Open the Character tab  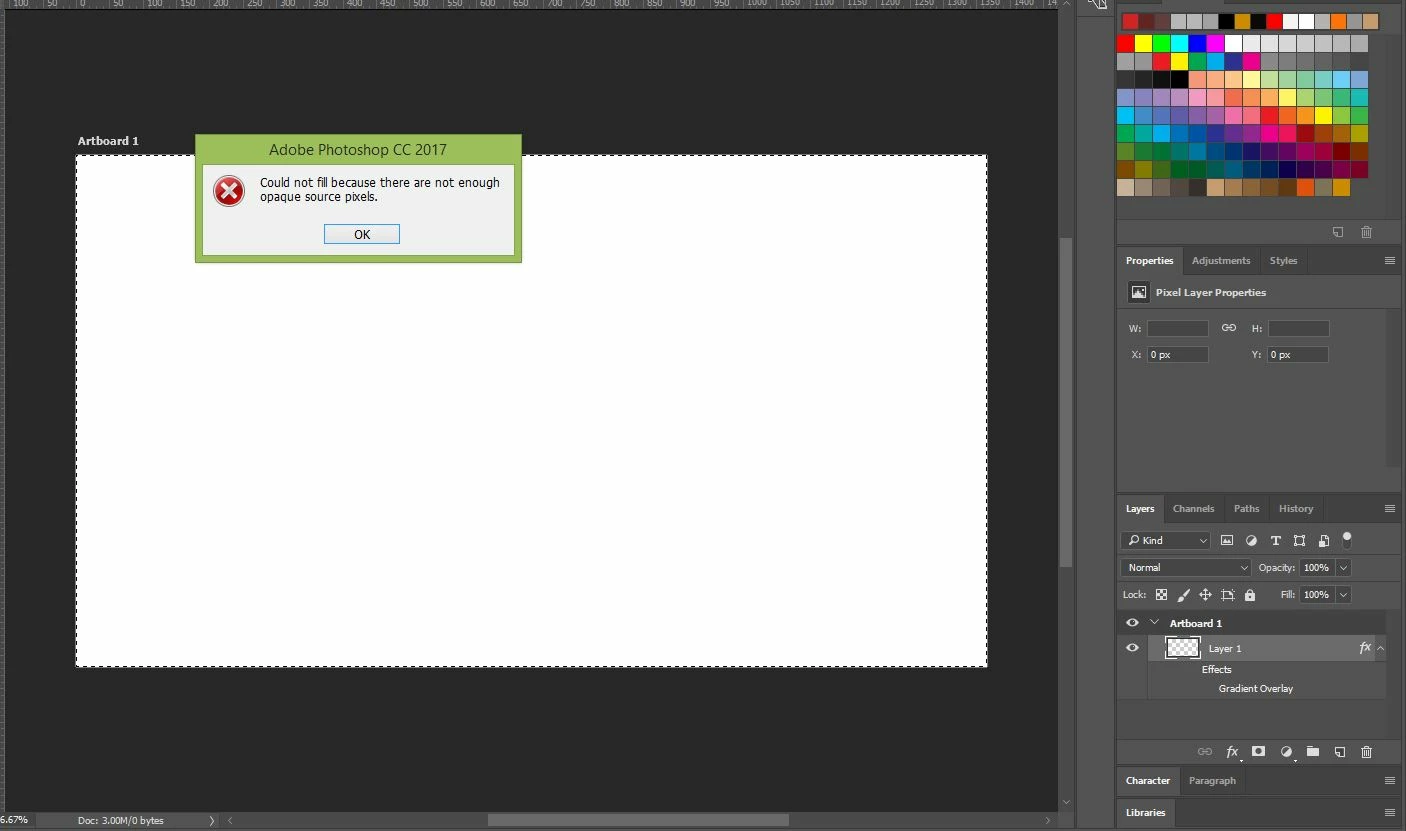tap(1147, 781)
